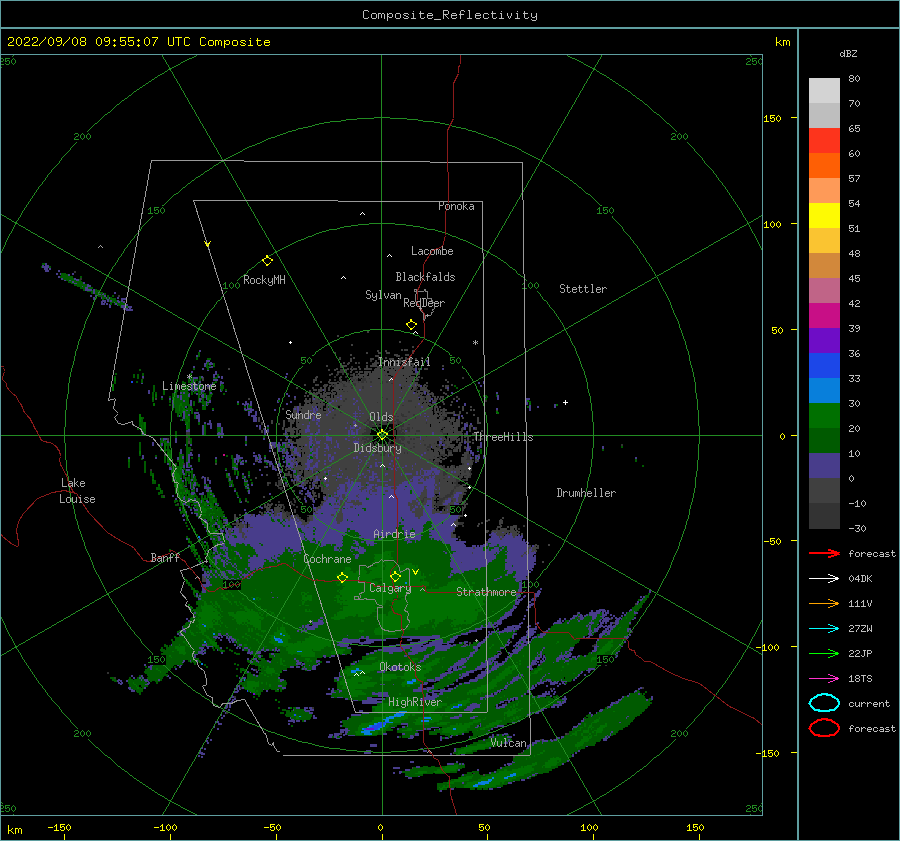Click the RockyMH label
The image size is (900, 841).
[264, 280]
